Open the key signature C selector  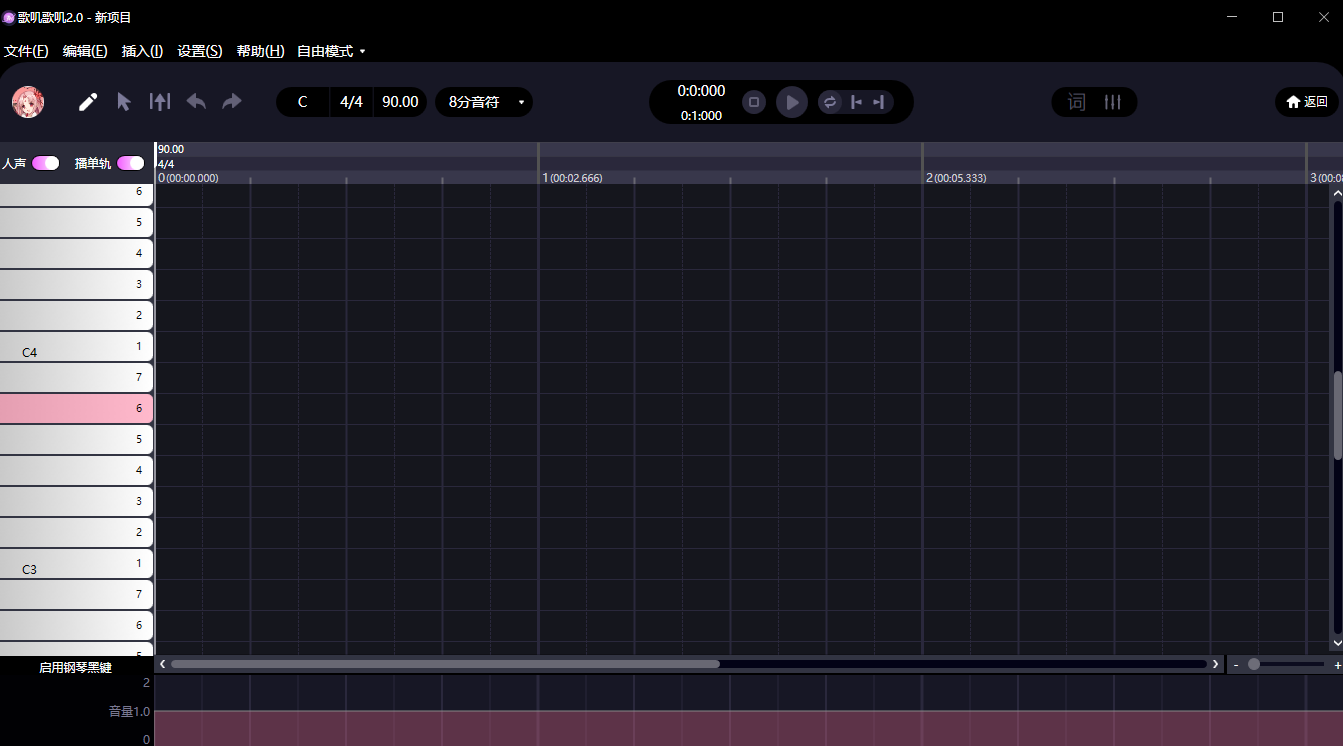[x=302, y=102]
